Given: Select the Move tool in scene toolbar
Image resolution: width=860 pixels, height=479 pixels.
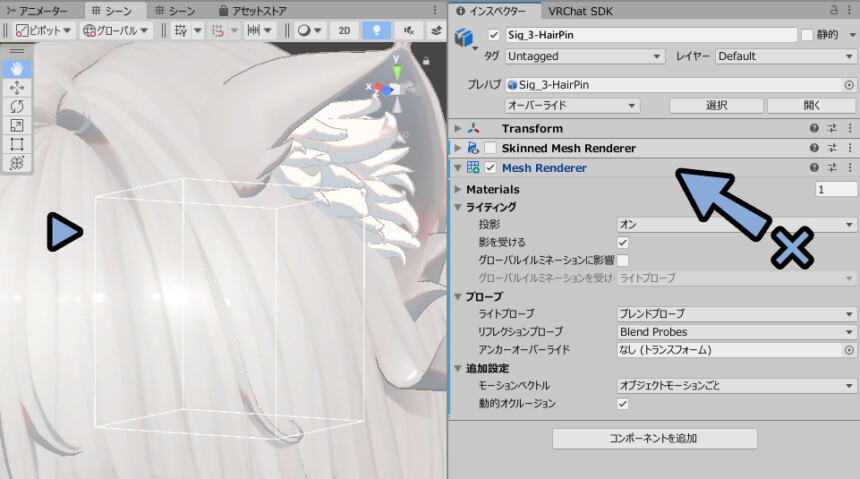Looking at the screenshot, I should [17, 88].
